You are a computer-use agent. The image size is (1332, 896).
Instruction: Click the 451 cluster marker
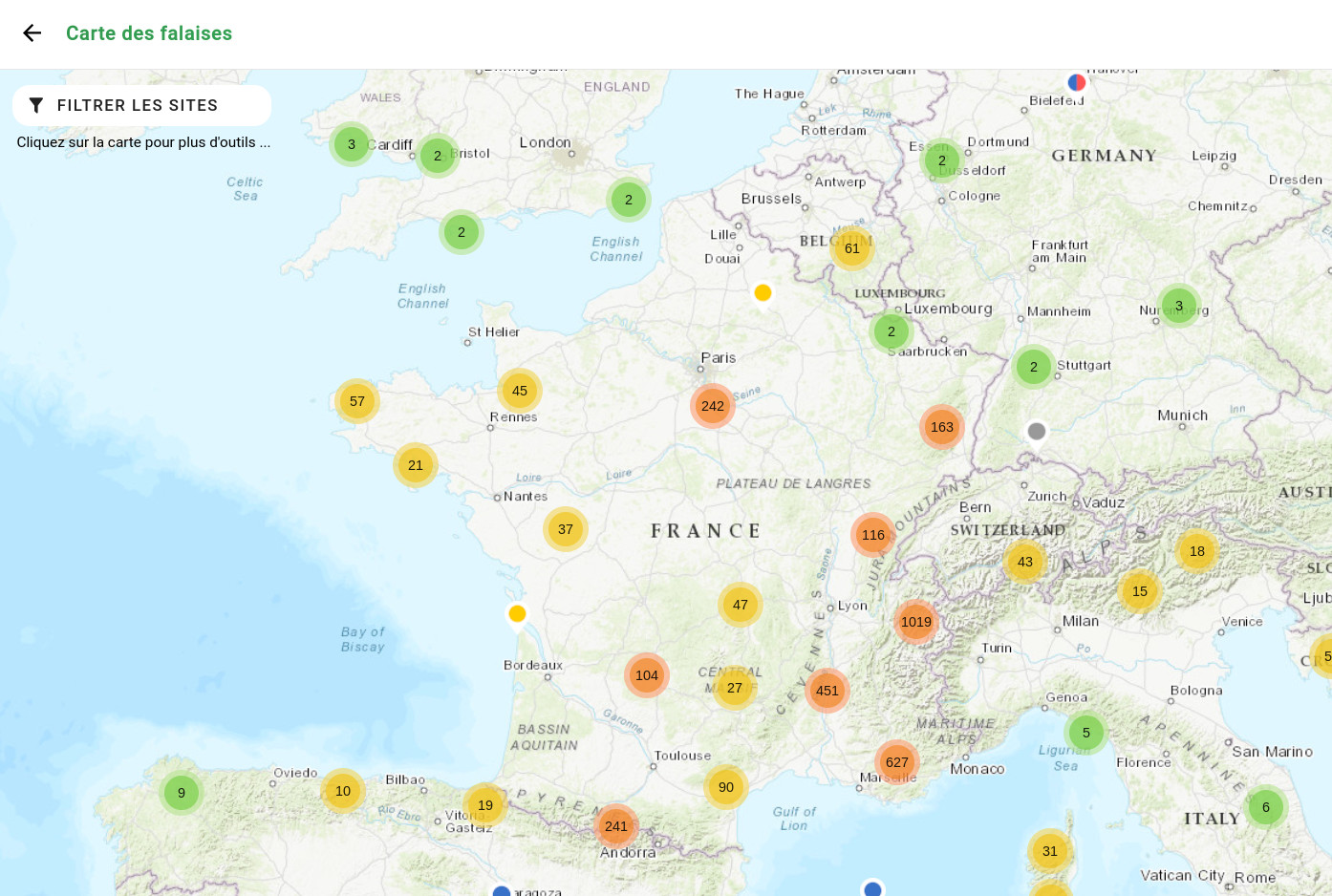(827, 691)
